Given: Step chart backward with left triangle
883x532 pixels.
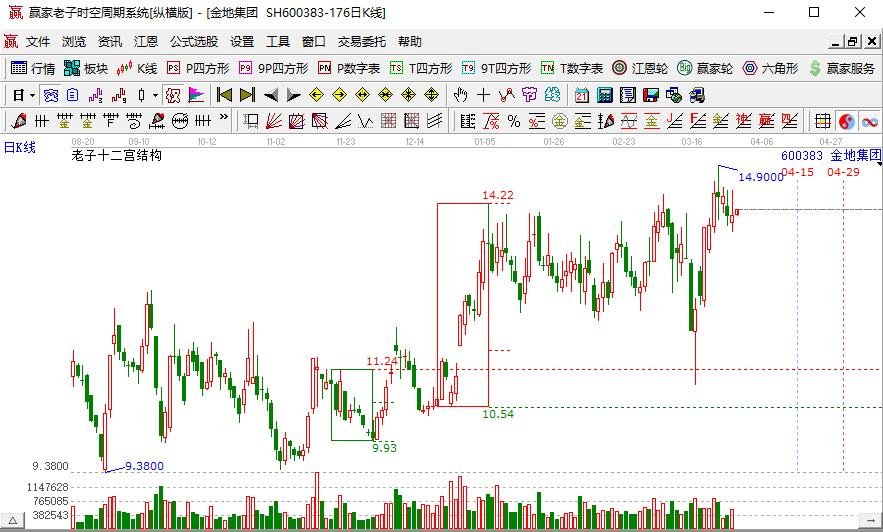Looking at the screenshot, I should 271,95.
